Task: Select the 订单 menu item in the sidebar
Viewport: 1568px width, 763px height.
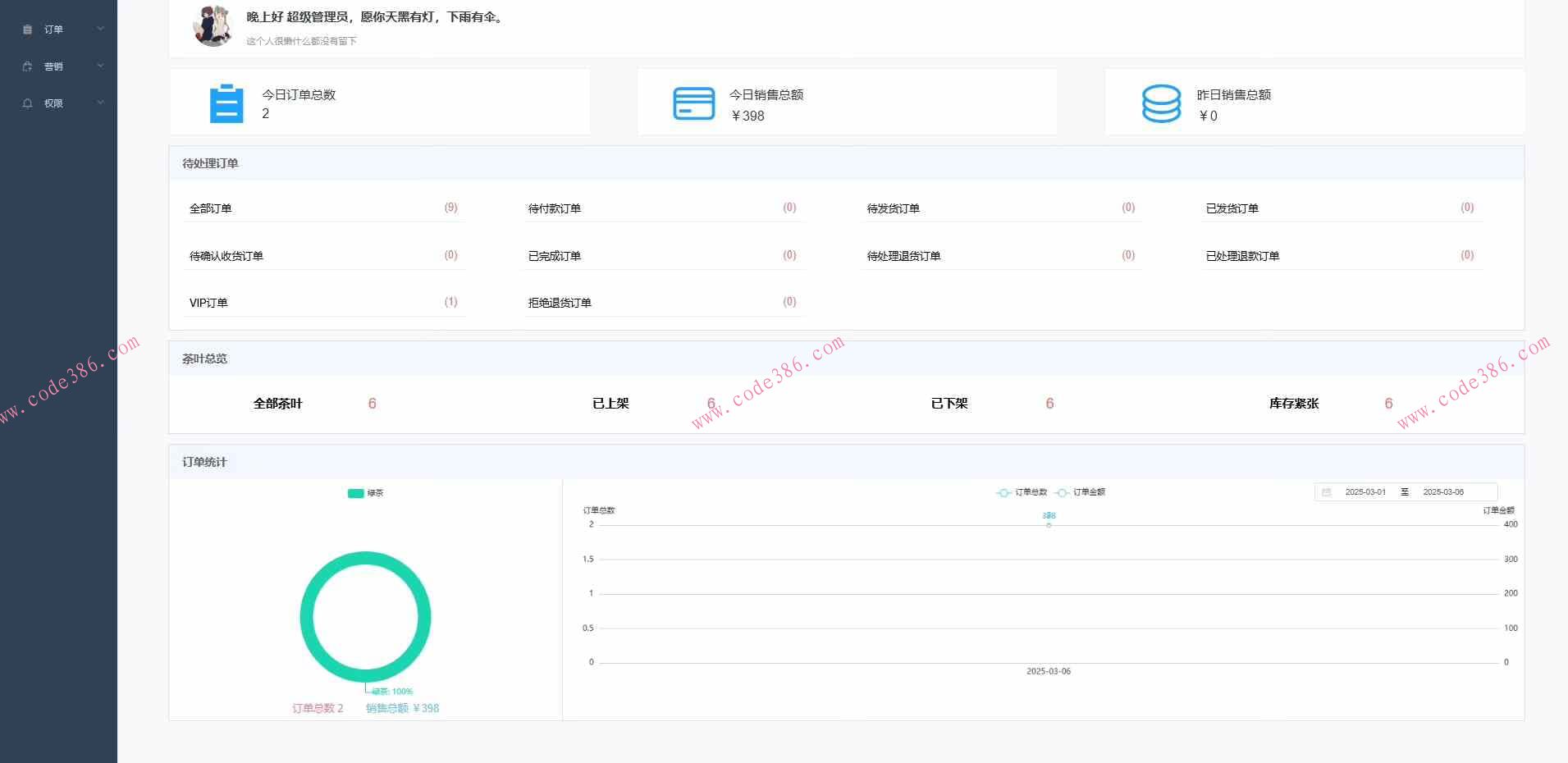Action: (x=53, y=29)
